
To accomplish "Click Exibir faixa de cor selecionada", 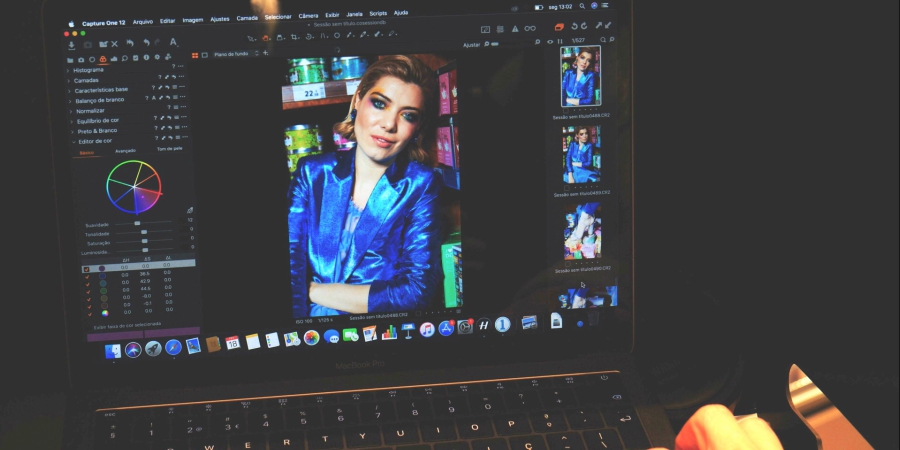I will click(127, 325).
